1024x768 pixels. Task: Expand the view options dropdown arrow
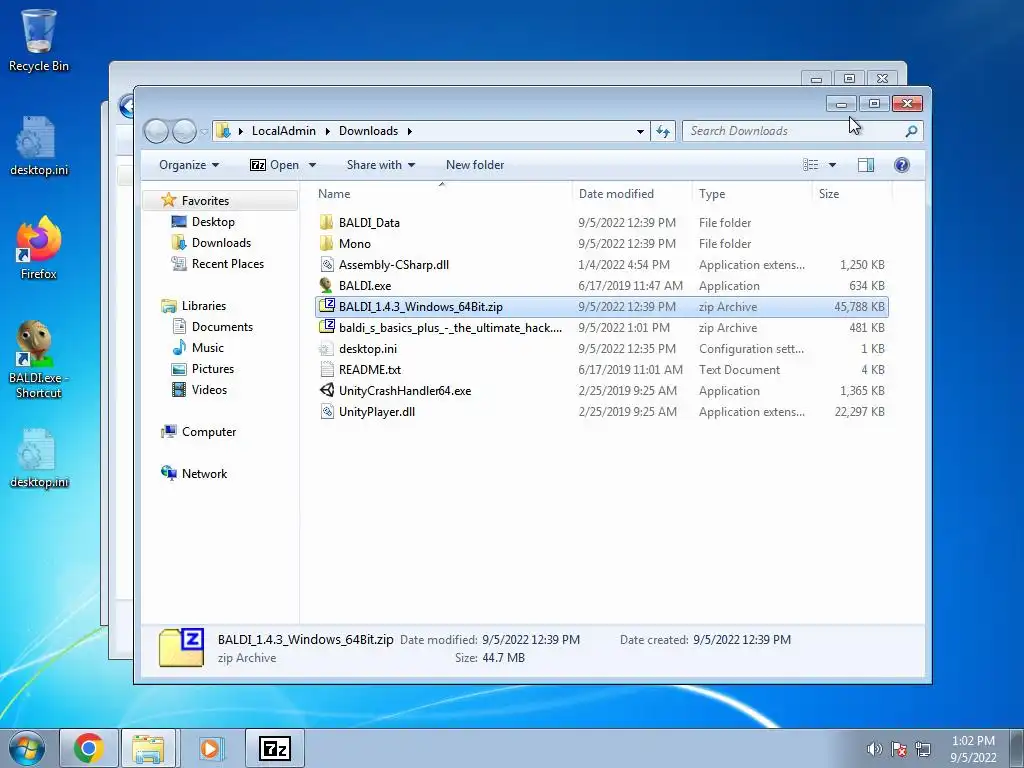[x=832, y=165]
